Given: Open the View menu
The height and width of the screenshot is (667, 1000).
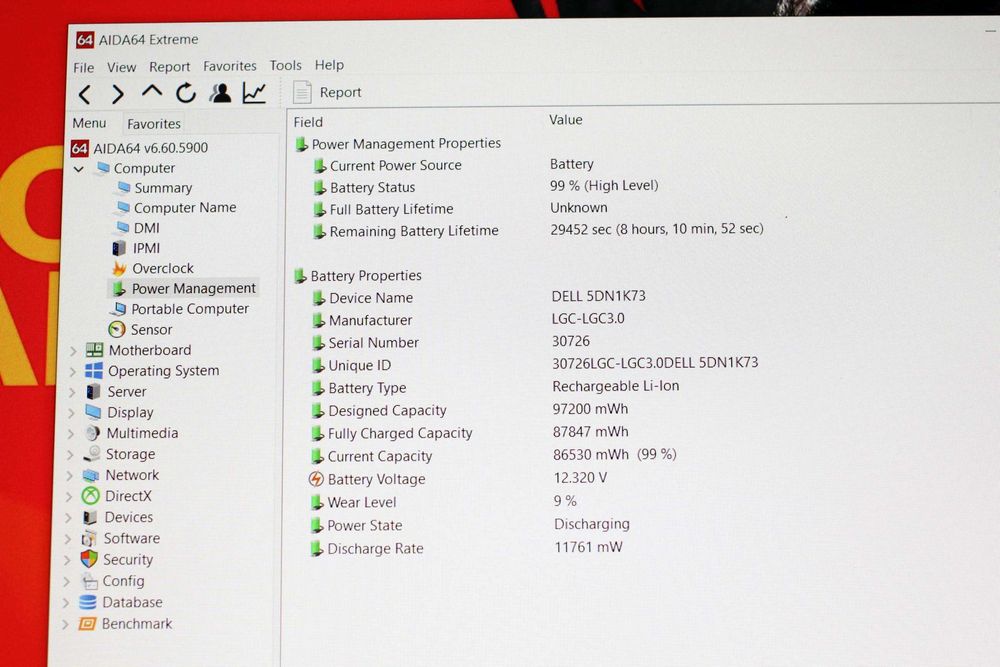Looking at the screenshot, I should (121, 67).
